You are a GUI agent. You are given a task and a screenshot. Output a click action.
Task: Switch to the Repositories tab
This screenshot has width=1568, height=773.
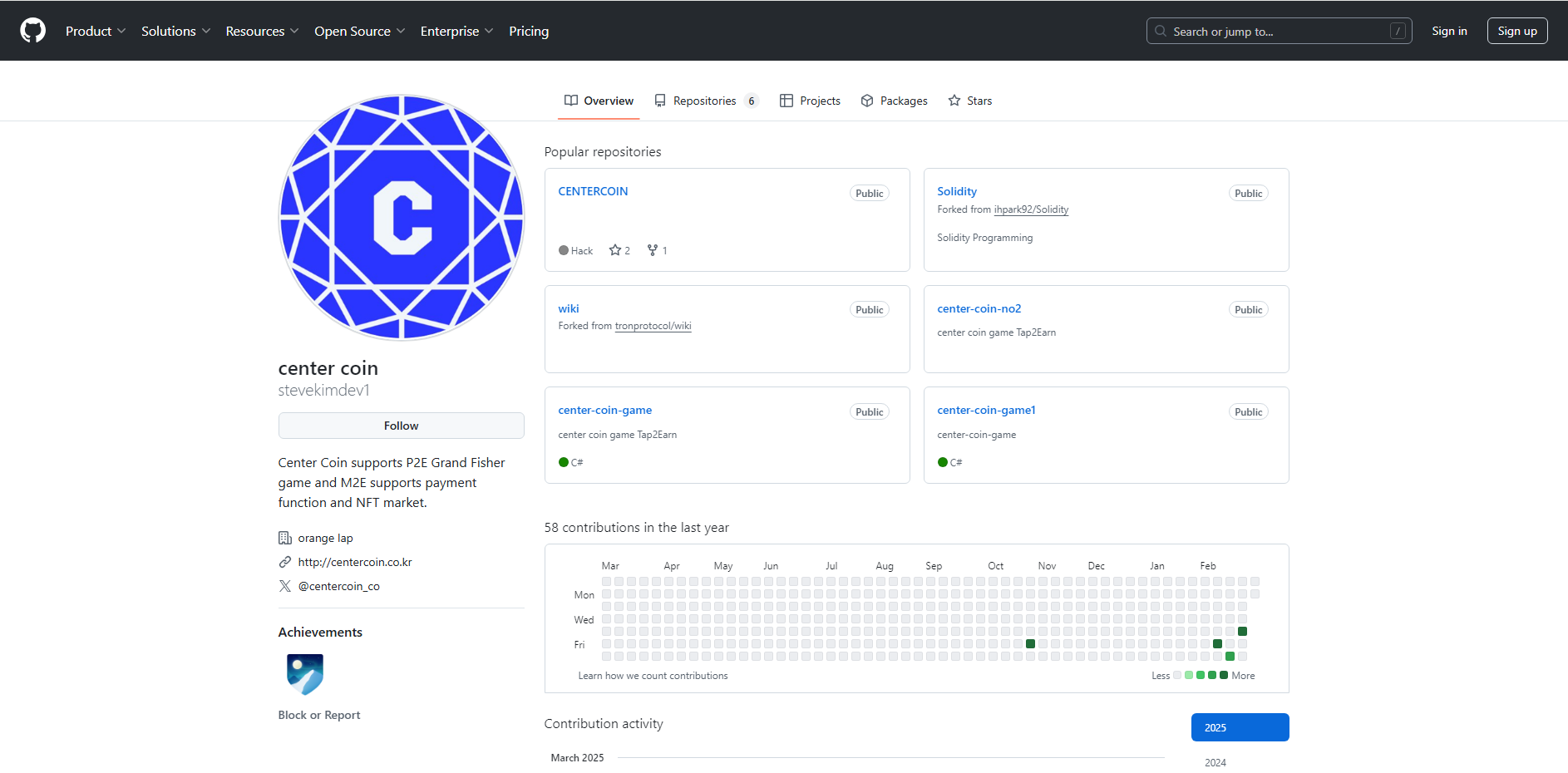[707, 101]
